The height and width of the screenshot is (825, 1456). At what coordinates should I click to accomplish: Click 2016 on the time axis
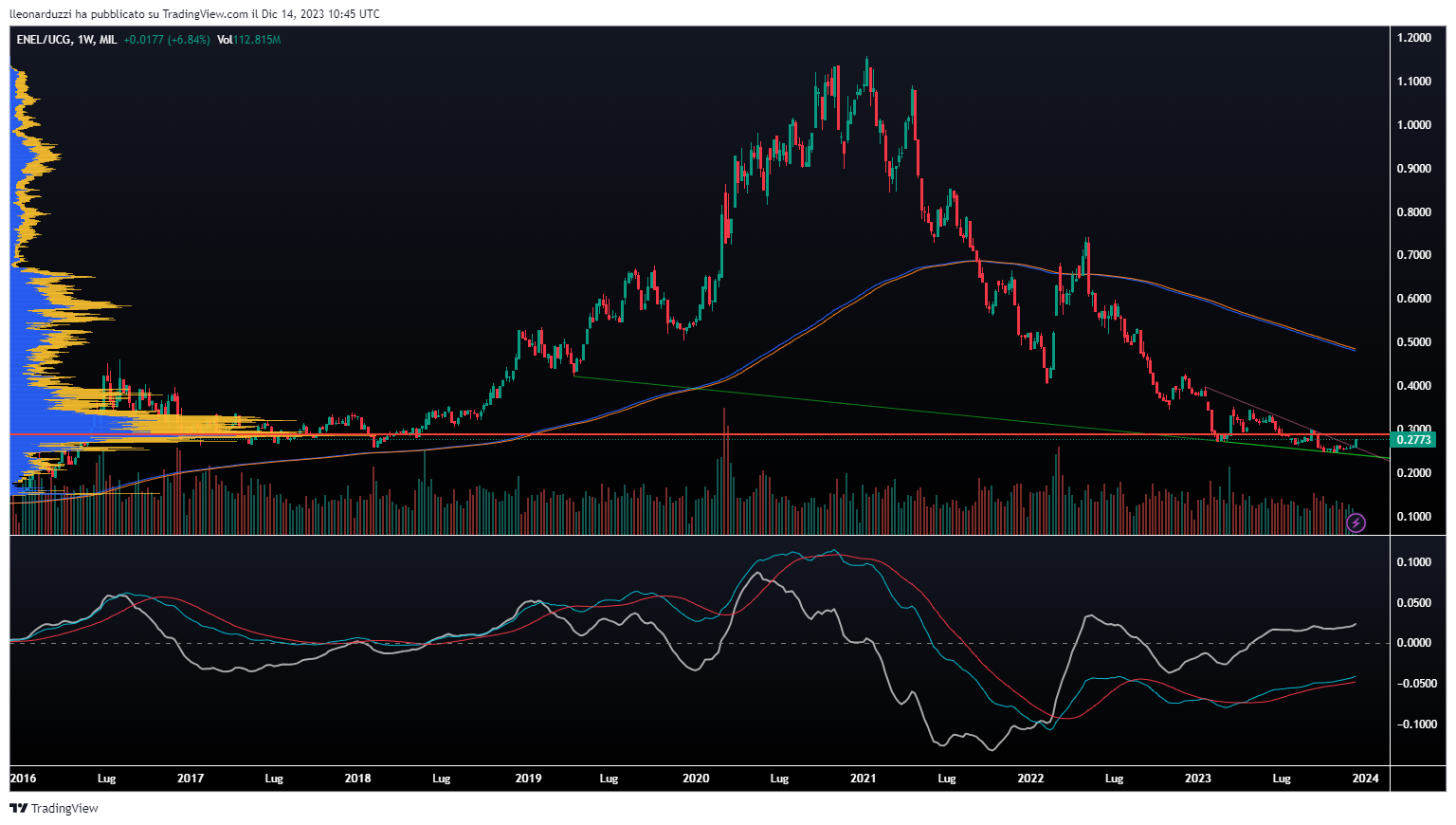23,779
